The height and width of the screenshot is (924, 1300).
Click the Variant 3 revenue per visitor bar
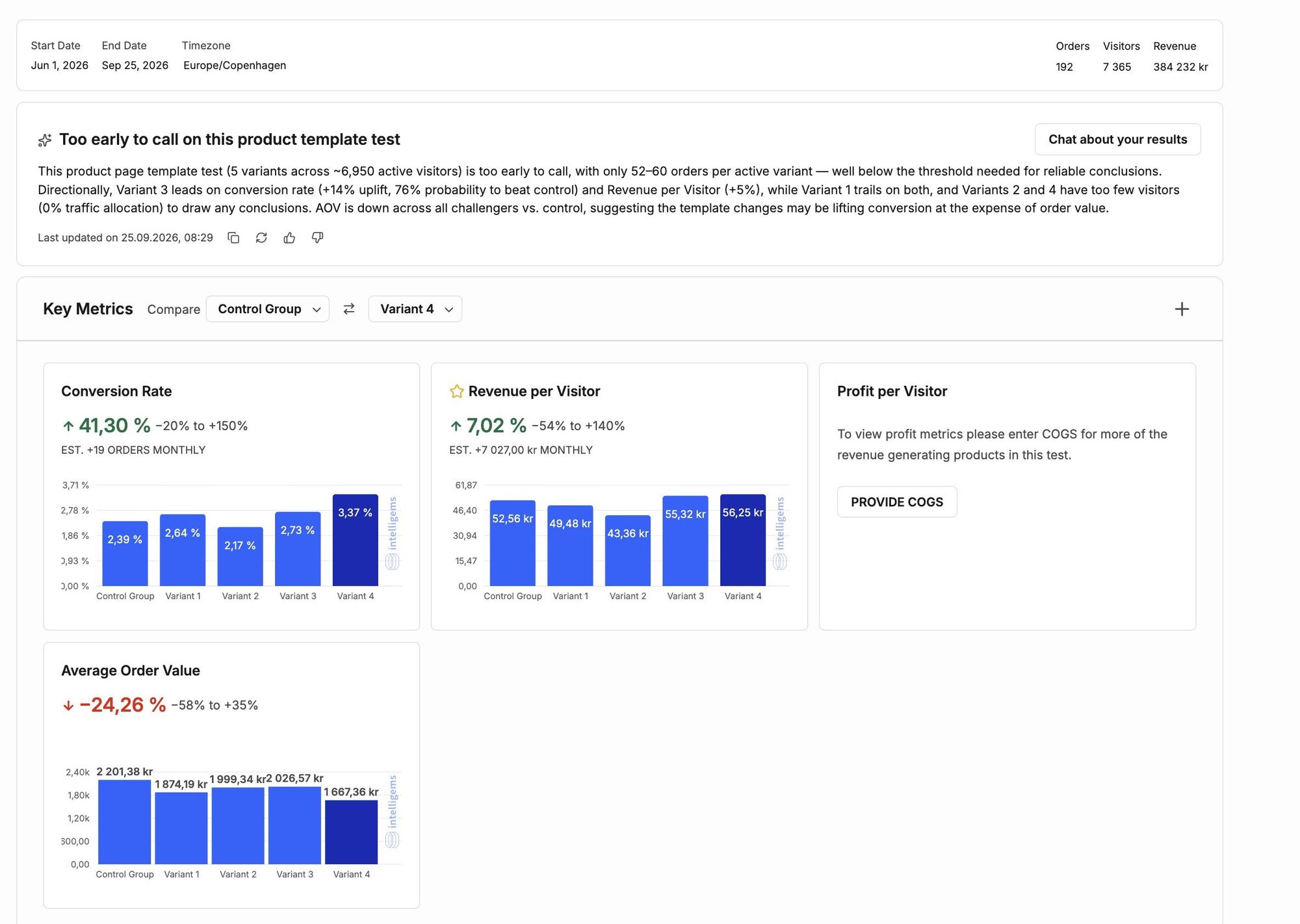[685, 541]
